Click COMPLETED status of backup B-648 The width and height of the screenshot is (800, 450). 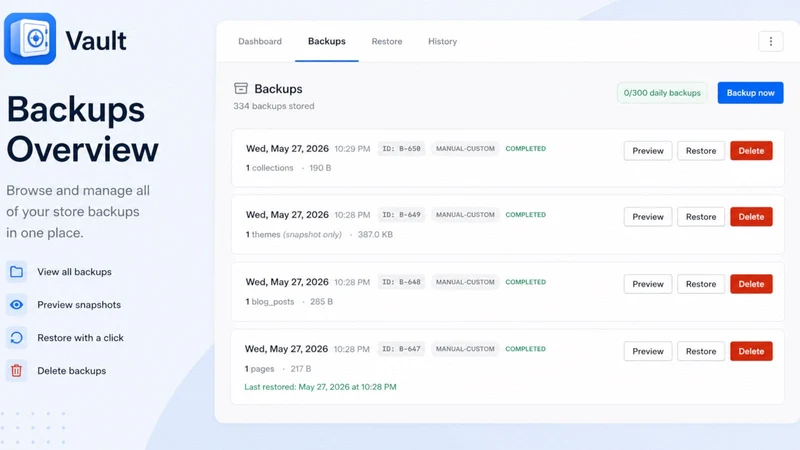pos(526,282)
